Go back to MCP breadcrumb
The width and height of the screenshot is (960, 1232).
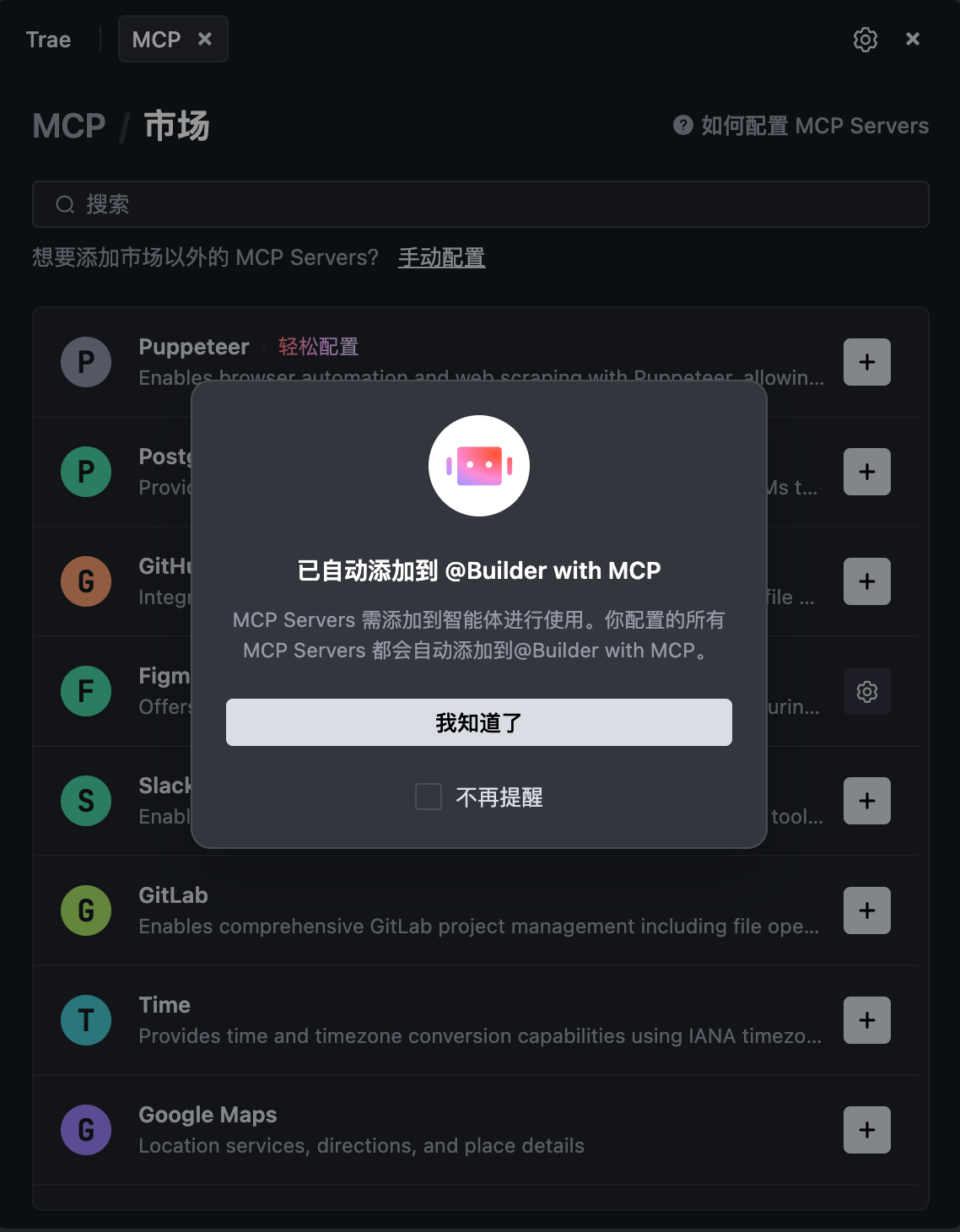click(69, 126)
